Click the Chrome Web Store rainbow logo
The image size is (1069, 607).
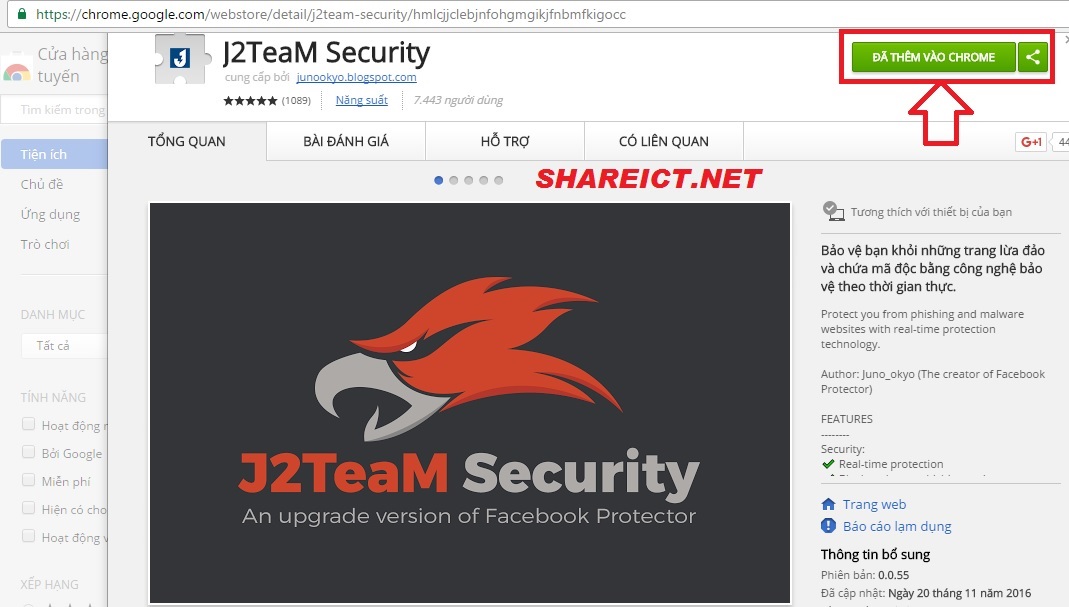tap(16, 72)
